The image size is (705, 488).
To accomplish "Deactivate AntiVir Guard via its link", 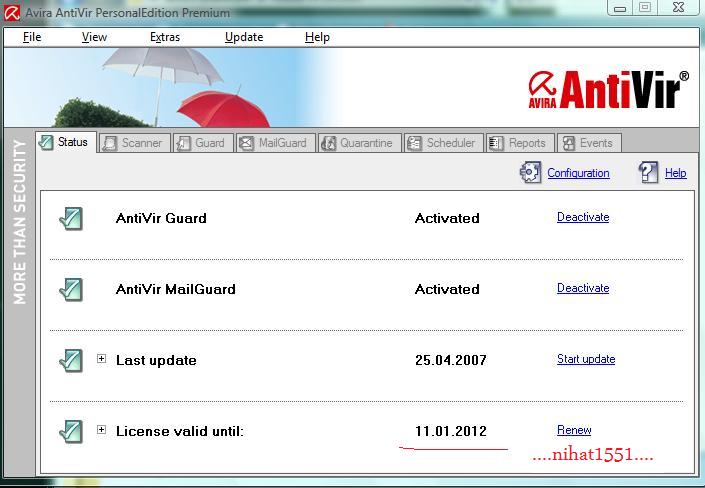I will pos(583,217).
